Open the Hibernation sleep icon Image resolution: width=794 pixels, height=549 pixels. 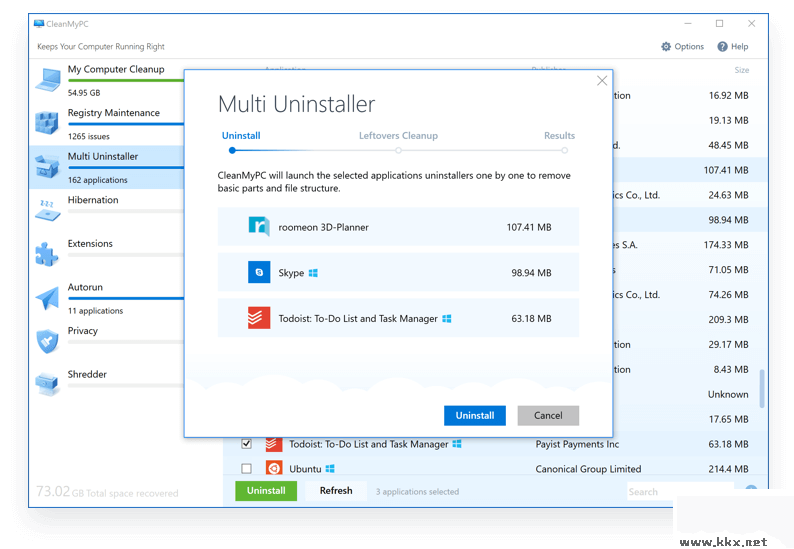47,210
